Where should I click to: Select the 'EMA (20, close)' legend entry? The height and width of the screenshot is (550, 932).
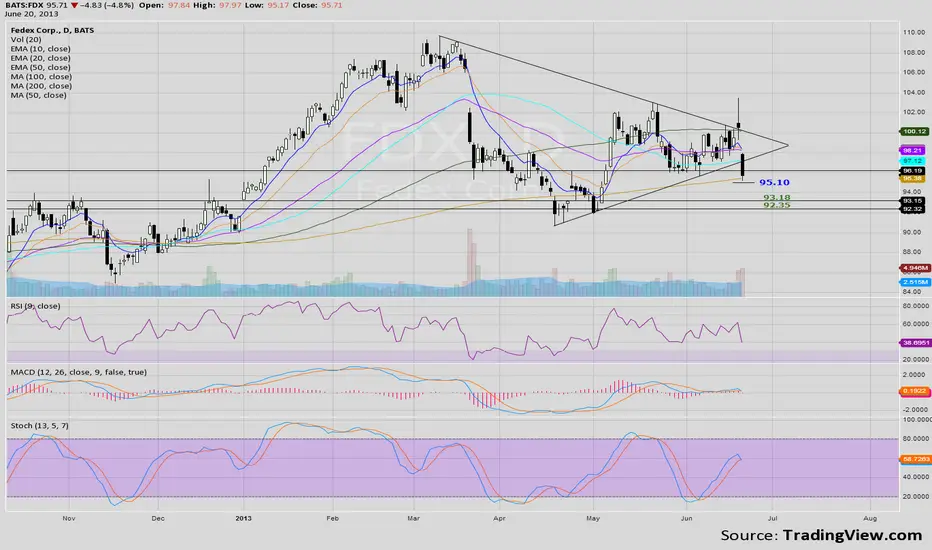pyautogui.click(x=40, y=58)
